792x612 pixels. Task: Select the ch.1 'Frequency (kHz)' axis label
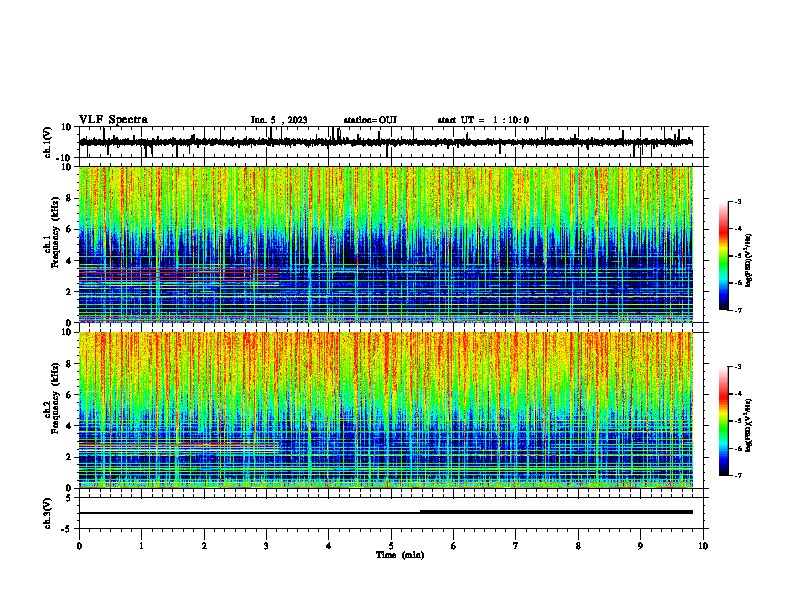click(x=56, y=232)
